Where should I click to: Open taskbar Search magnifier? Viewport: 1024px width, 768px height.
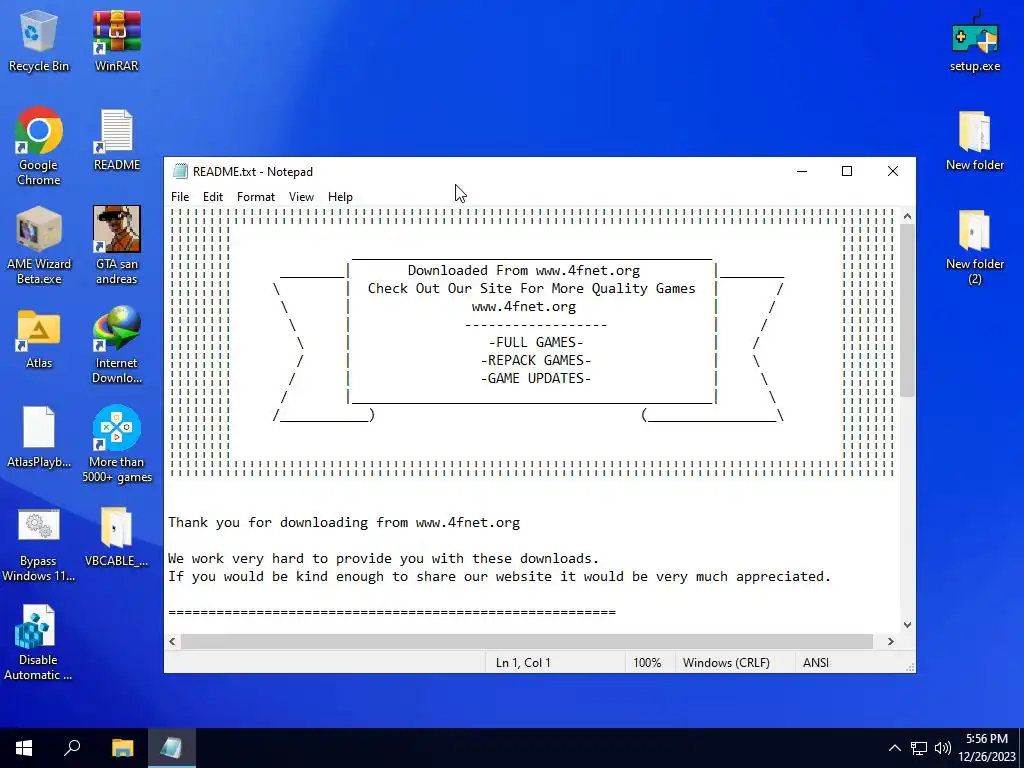(x=72, y=748)
